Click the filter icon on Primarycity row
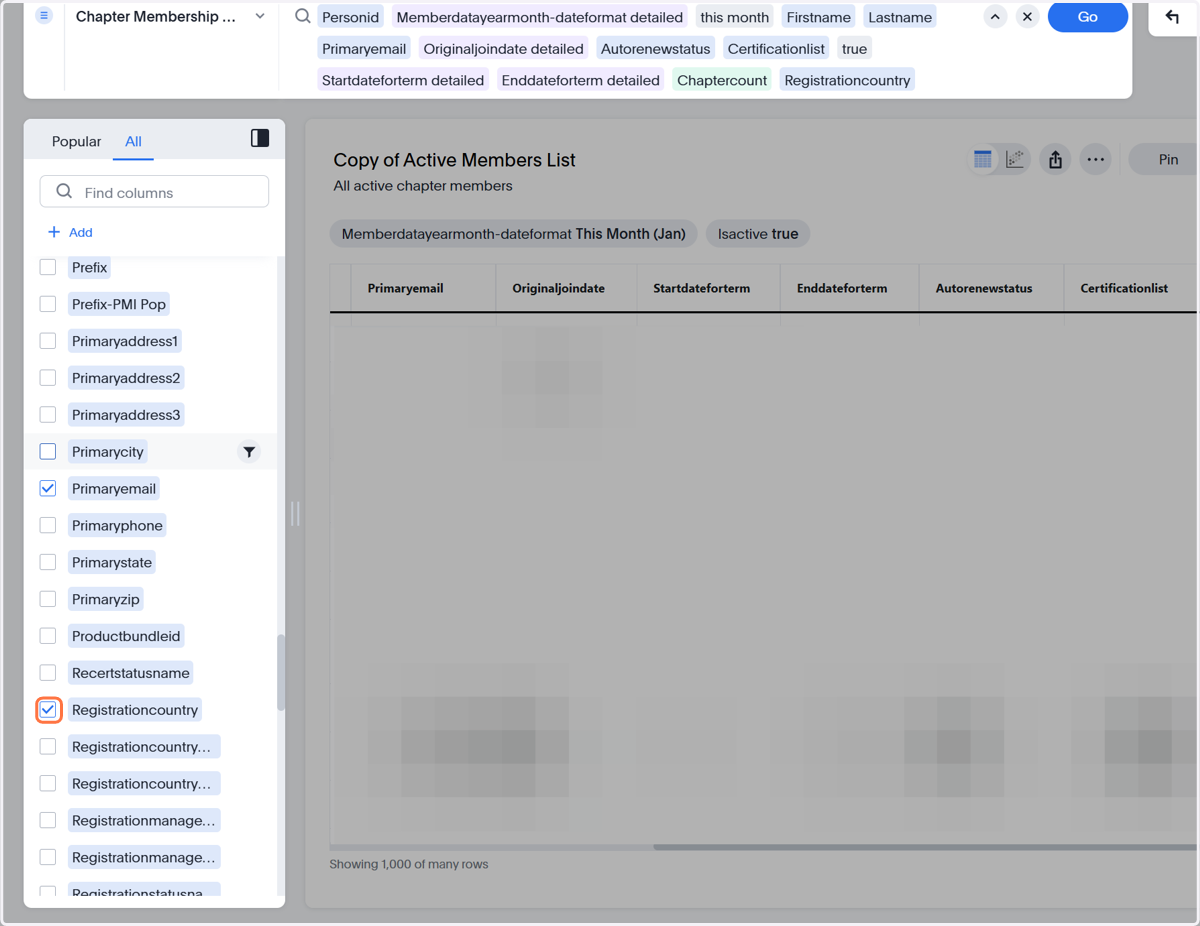Screen dimensions: 1200x926 pos(249,452)
